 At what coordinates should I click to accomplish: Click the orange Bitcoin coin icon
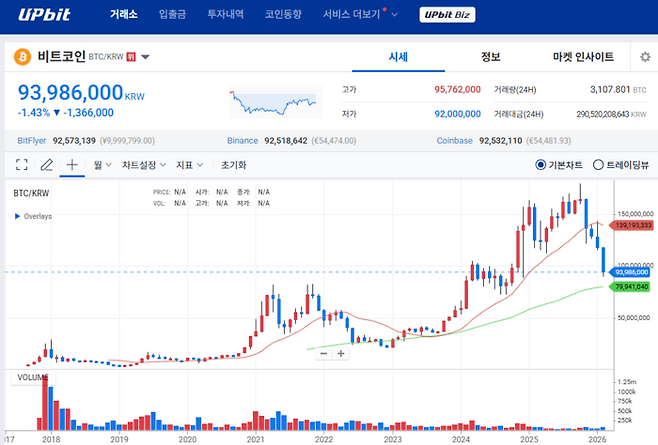point(22,58)
